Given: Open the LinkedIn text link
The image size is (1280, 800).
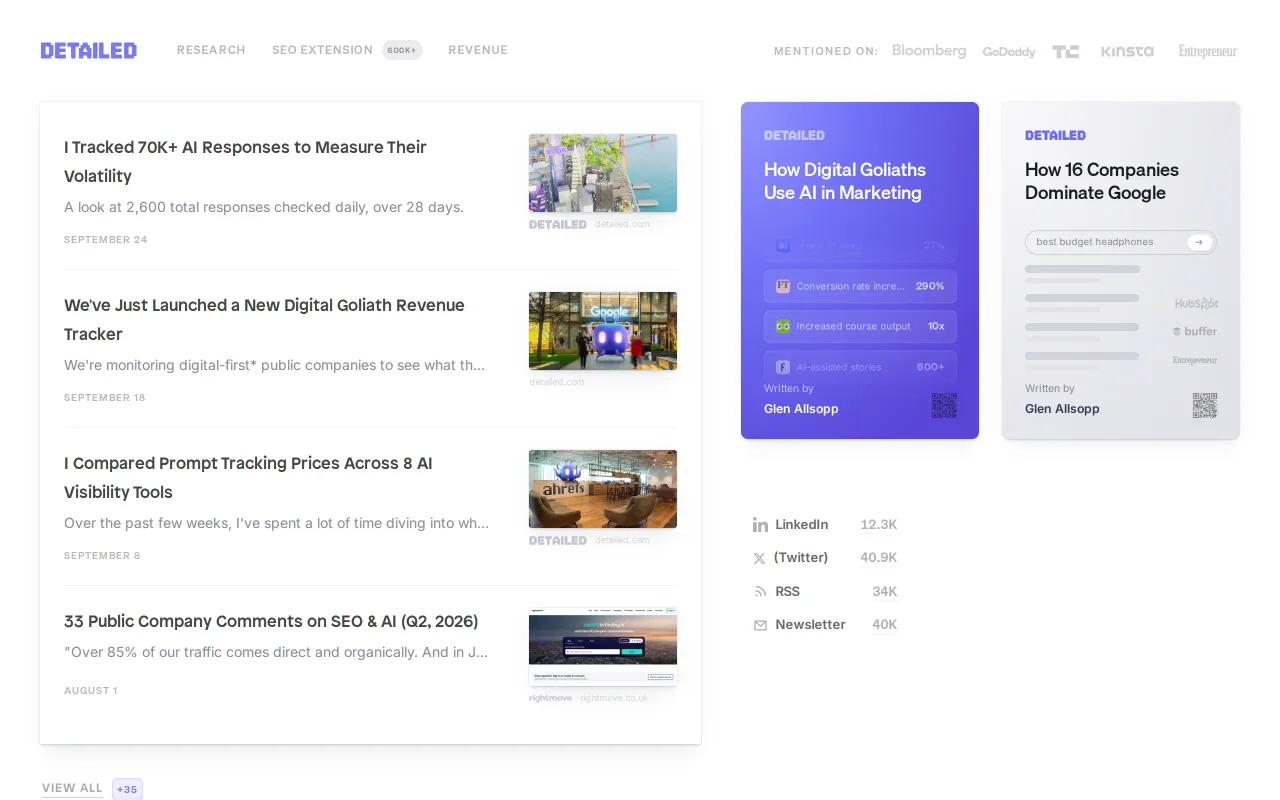Looking at the screenshot, I should (x=802, y=525).
